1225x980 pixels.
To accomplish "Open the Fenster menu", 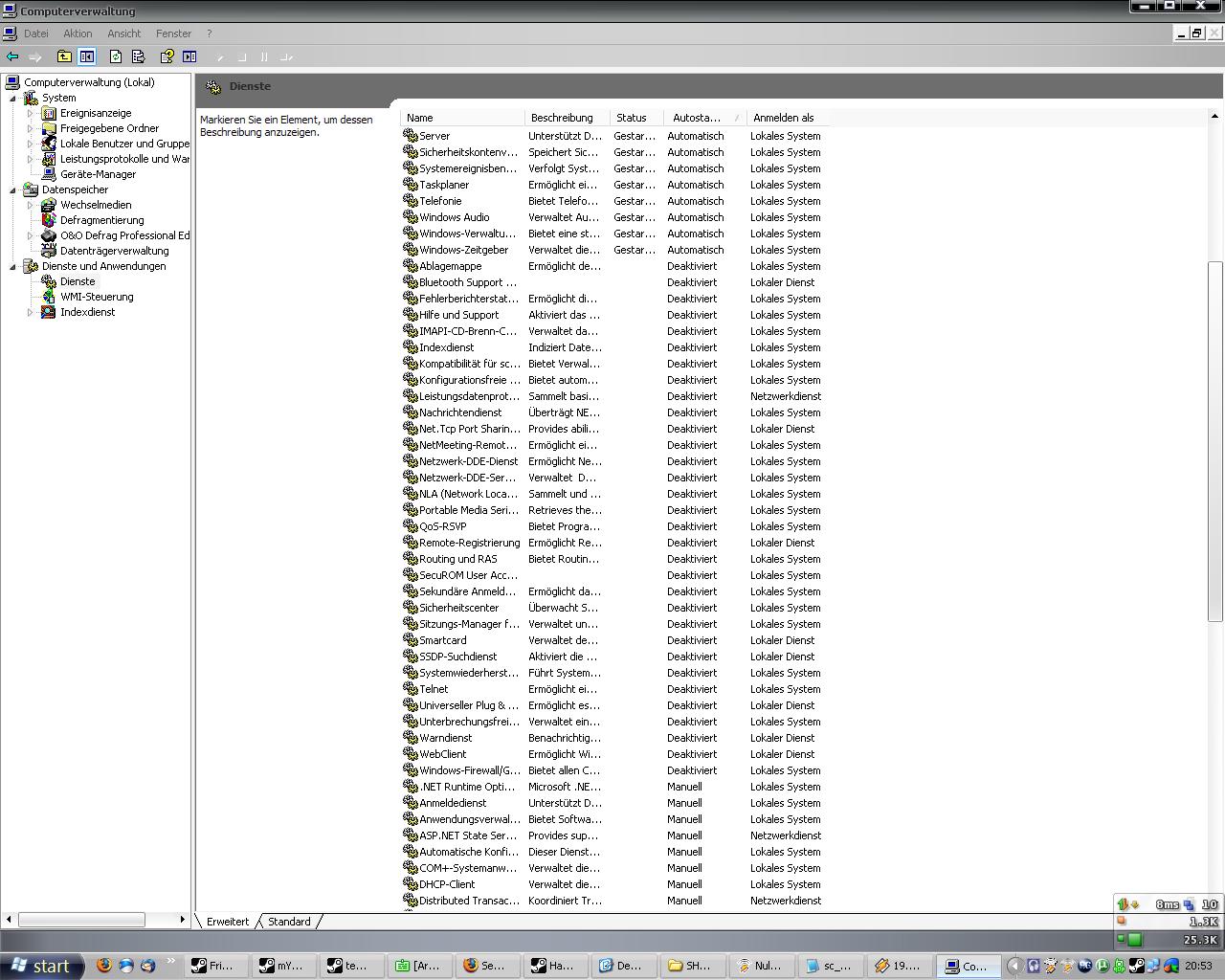I will (173, 33).
